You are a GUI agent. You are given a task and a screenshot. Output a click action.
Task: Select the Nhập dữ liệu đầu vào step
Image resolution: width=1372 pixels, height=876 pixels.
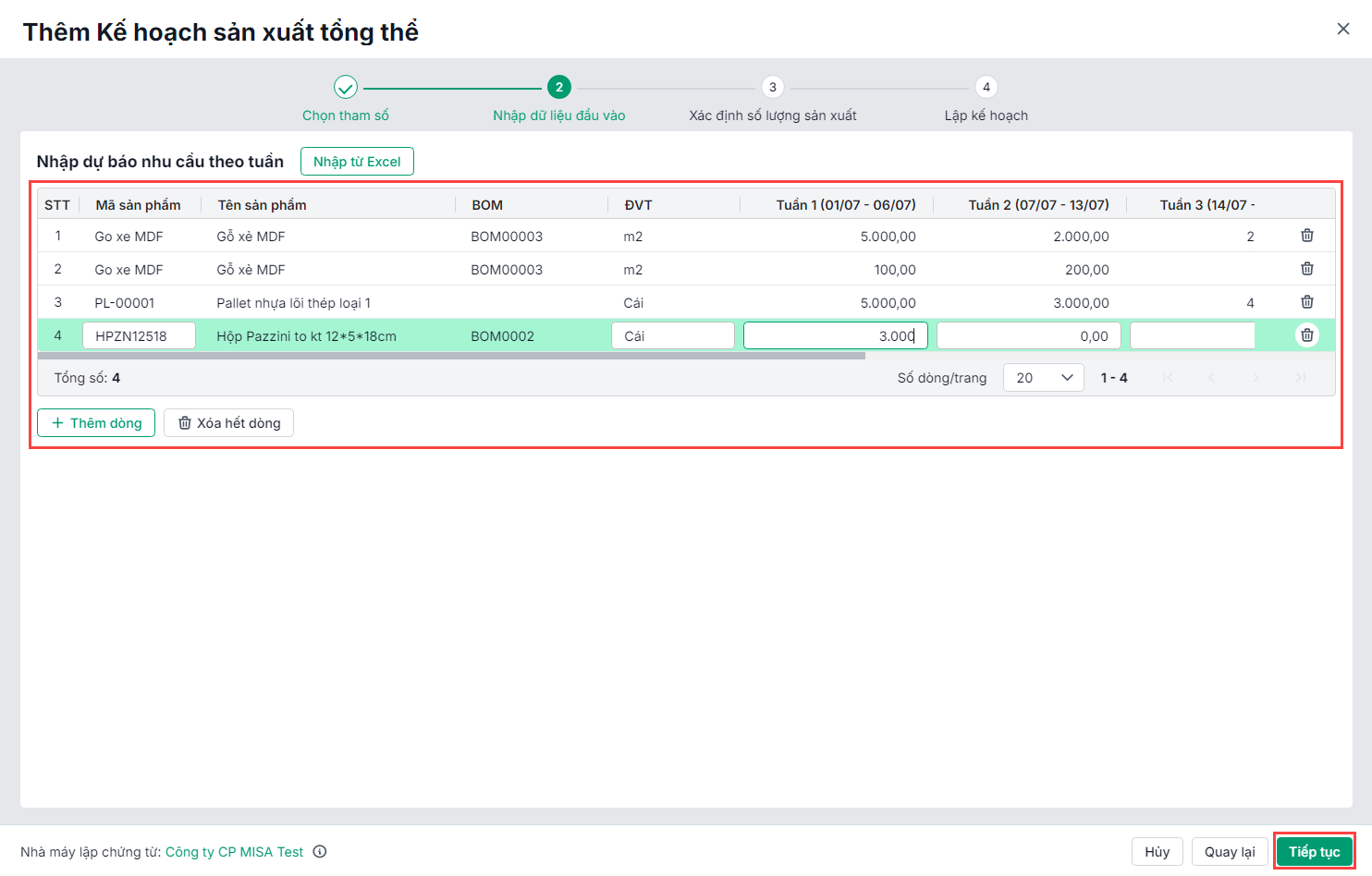point(559,88)
